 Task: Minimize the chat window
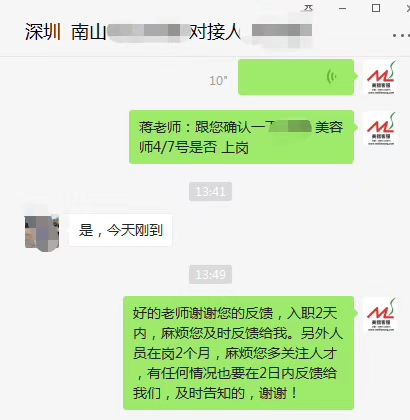coord(342,8)
